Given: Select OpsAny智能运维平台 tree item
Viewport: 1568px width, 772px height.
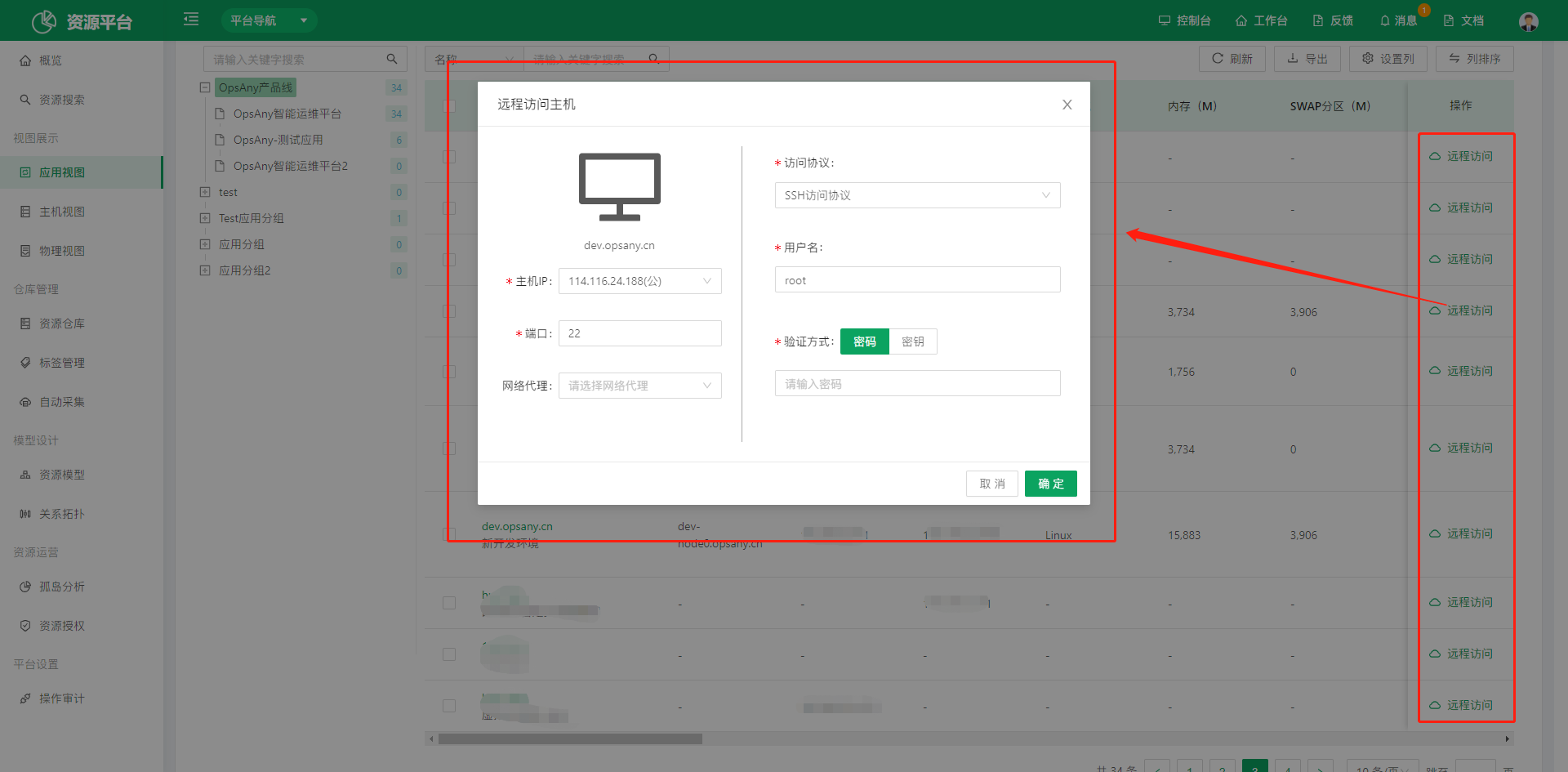Looking at the screenshot, I should coord(287,114).
